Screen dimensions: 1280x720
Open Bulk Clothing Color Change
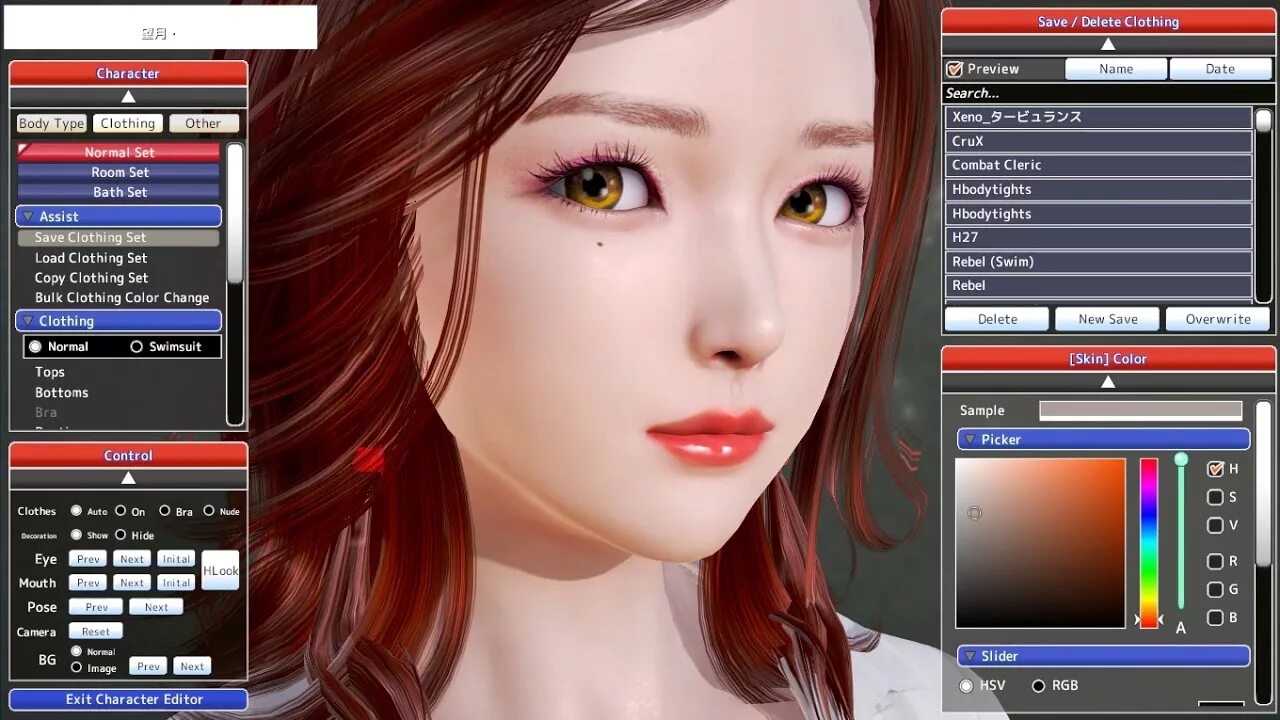point(122,298)
